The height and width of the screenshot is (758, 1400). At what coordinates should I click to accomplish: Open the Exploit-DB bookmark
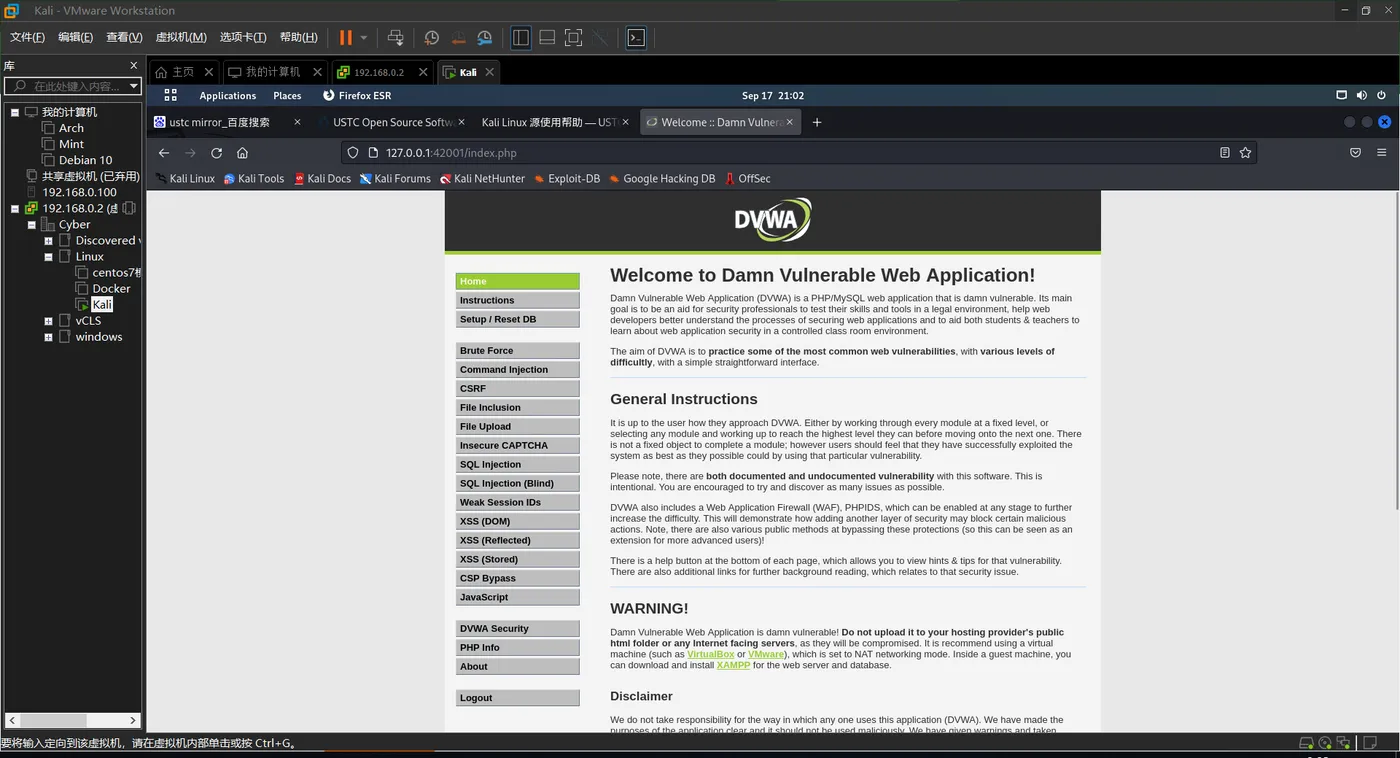(566, 178)
